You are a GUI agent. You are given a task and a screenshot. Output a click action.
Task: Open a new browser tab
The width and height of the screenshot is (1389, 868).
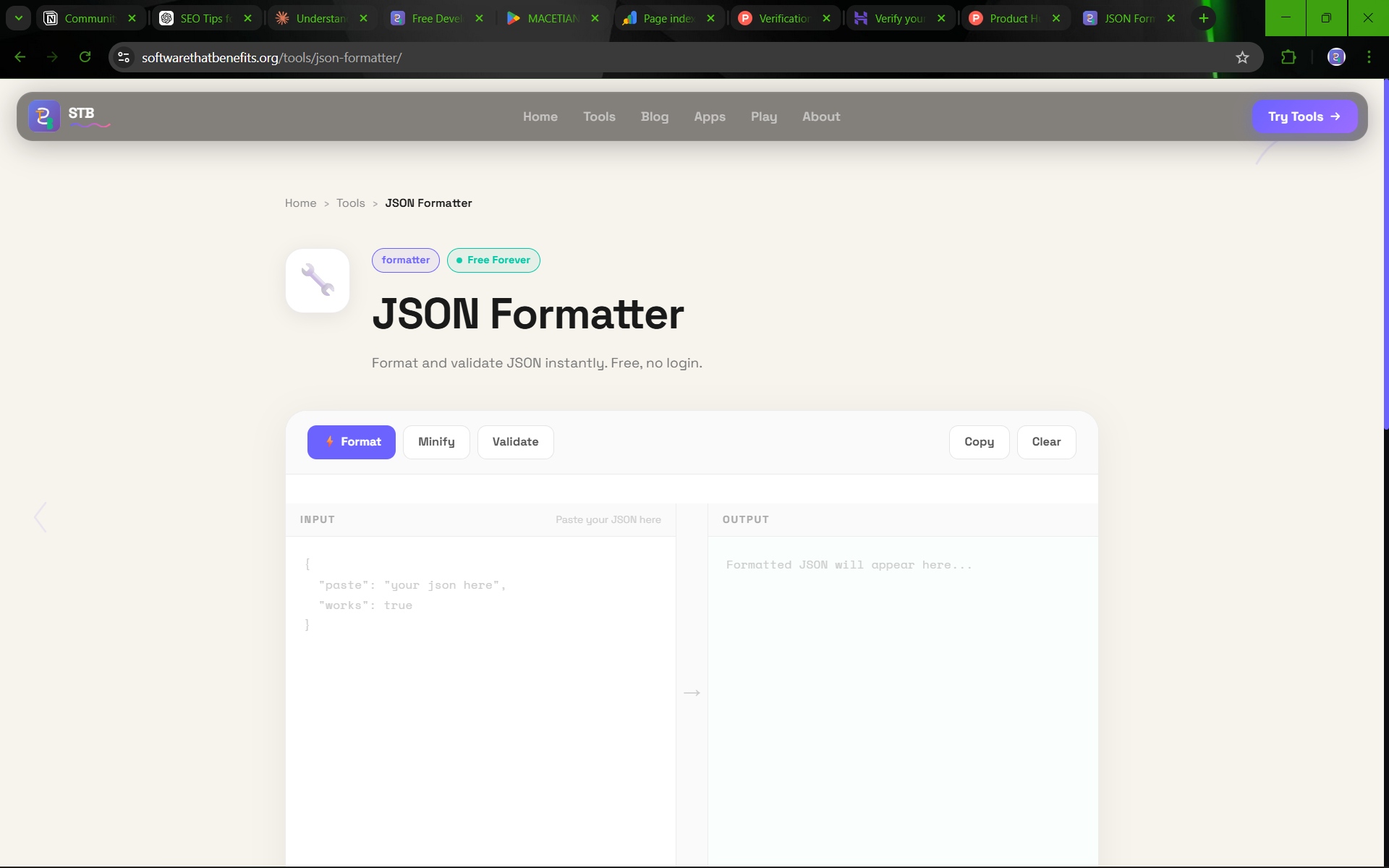(x=1203, y=17)
